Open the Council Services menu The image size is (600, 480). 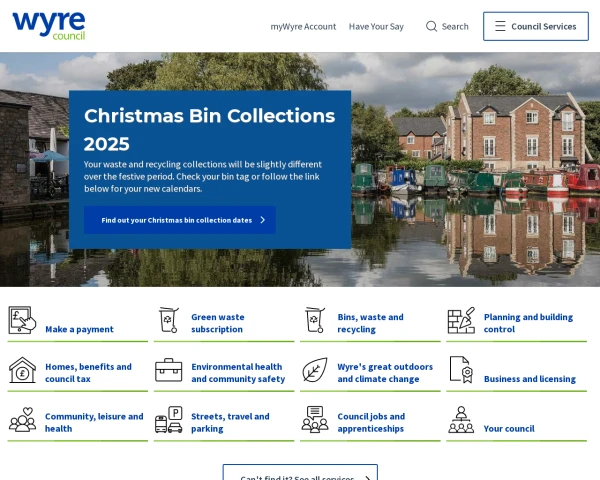click(x=536, y=26)
